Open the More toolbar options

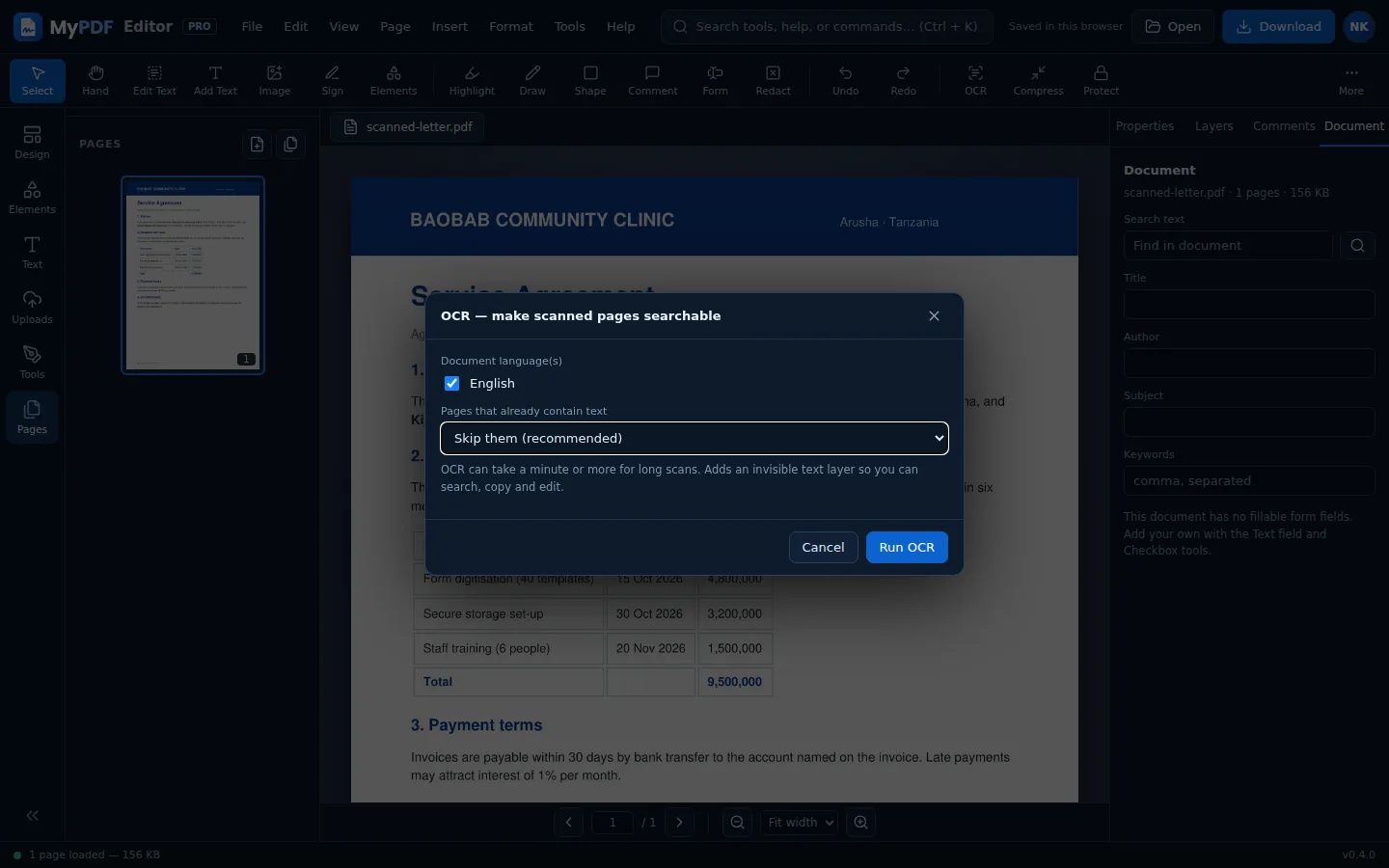click(x=1351, y=81)
